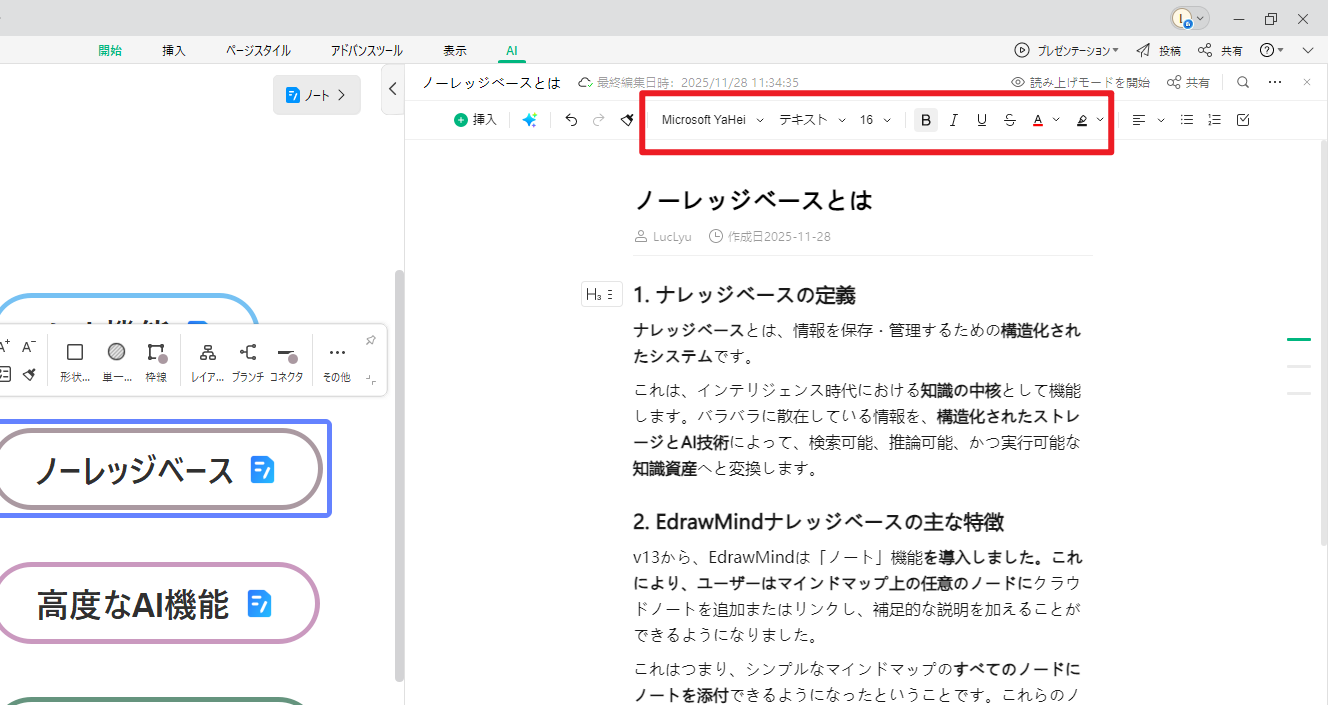Screen dimensions: 1328x705
Task: Expand the font size 16 dropdown
Action: coord(872,119)
